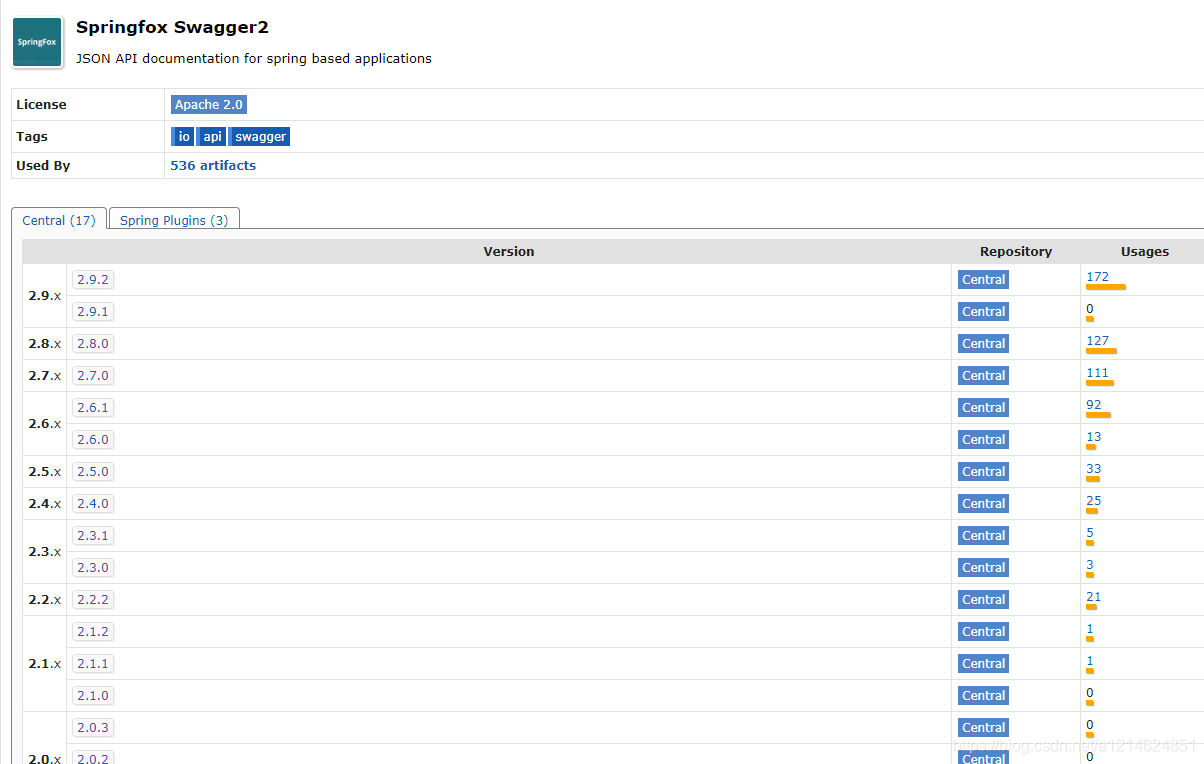Select the io tag
Viewport: 1204px width, 764px height.
[x=184, y=137]
